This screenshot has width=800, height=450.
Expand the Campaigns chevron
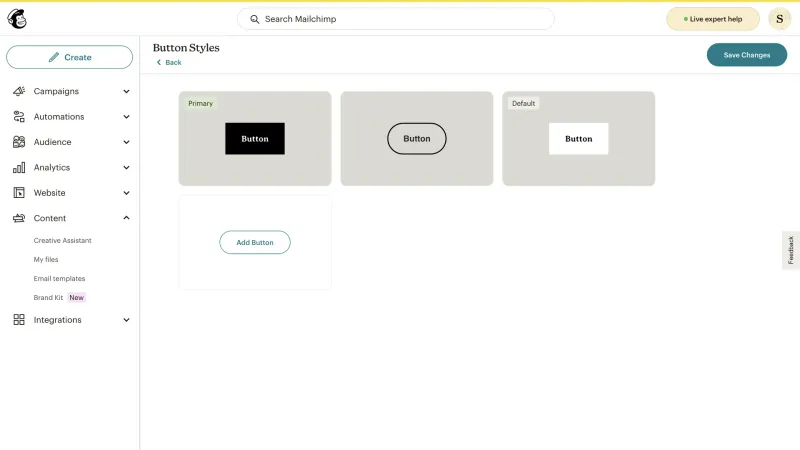[x=126, y=91]
